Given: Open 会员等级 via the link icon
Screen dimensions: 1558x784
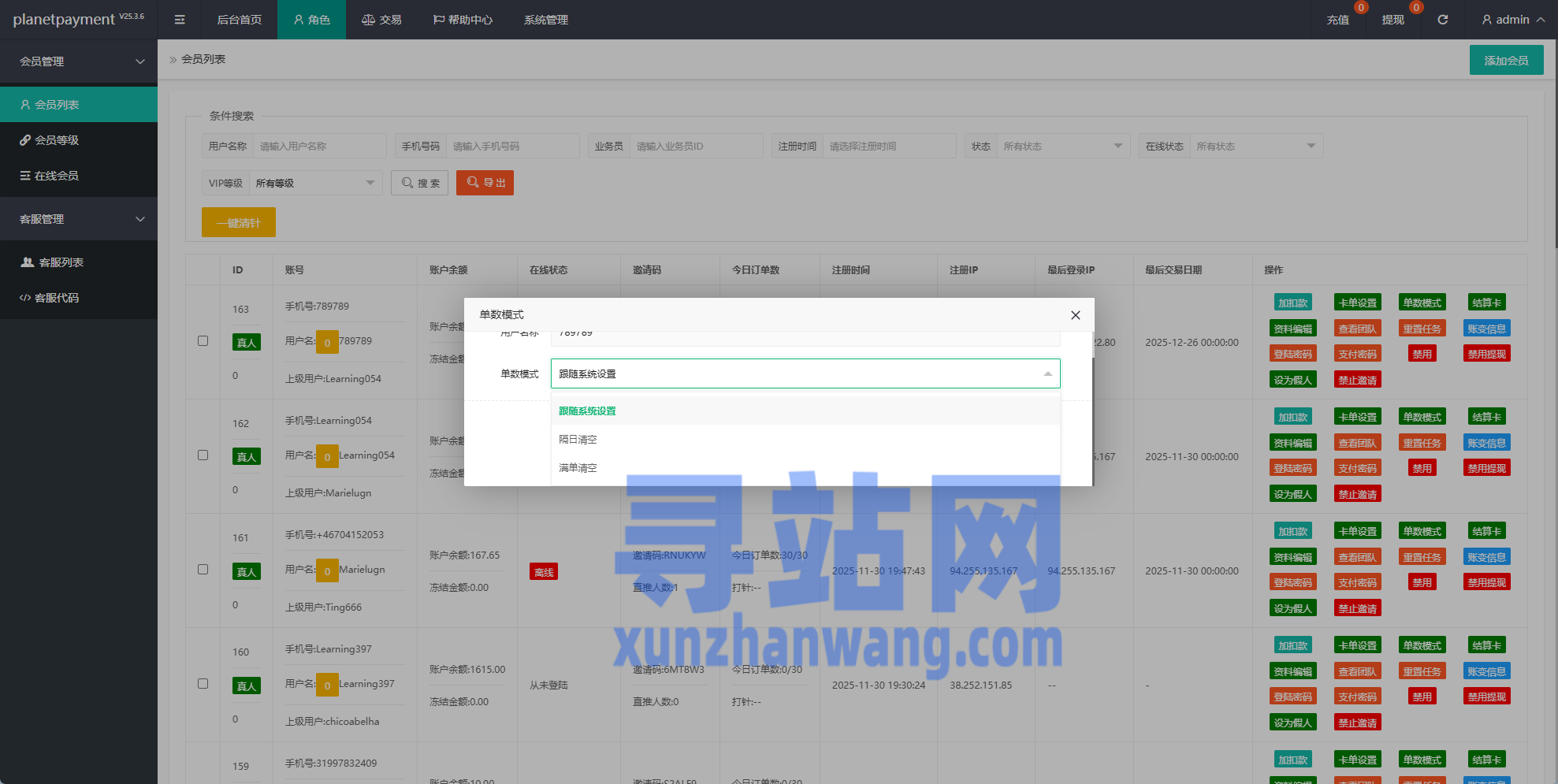Looking at the screenshot, I should tap(24, 139).
